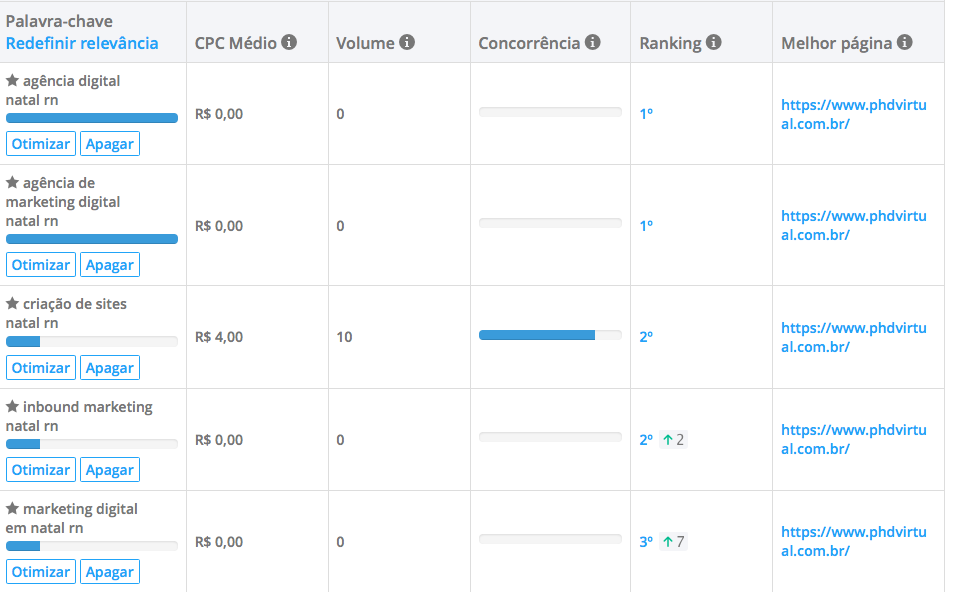The height and width of the screenshot is (592, 960).
Task: Star the marketing digital em natal rn keyword
Action: [x=12, y=508]
